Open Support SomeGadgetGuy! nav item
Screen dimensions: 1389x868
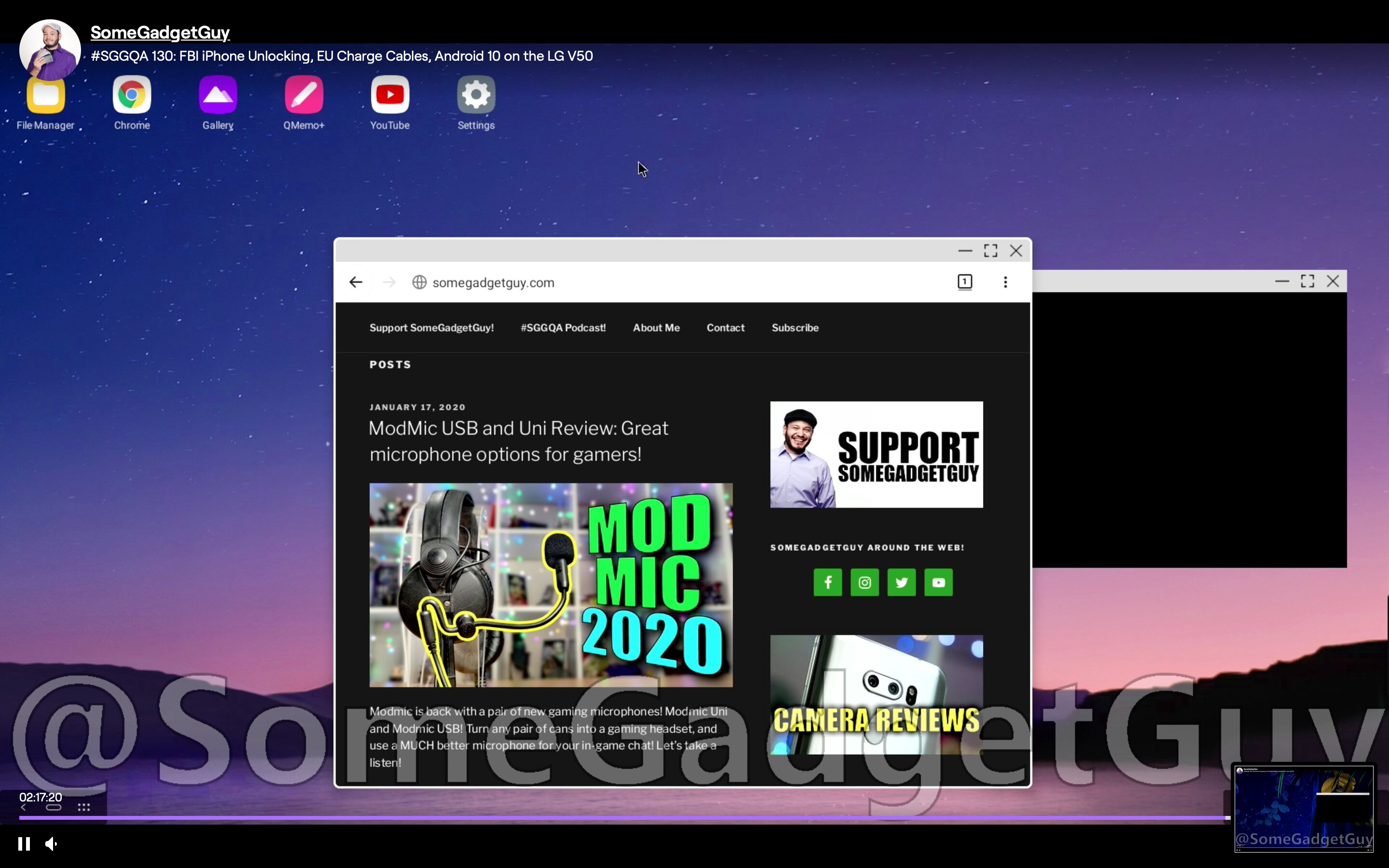pyautogui.click(x=432, y=328)
